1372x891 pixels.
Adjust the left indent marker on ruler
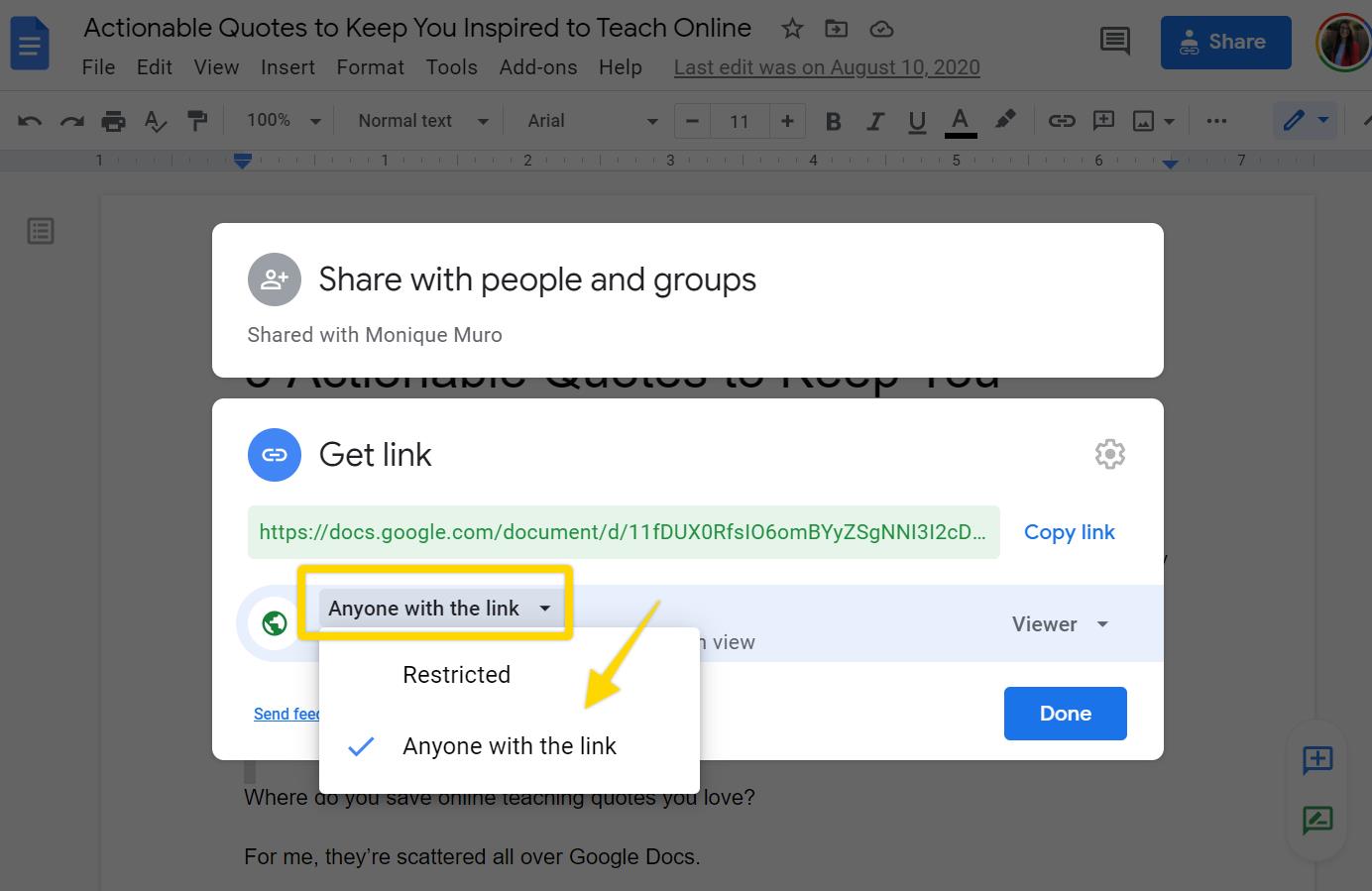coord(242,161)
